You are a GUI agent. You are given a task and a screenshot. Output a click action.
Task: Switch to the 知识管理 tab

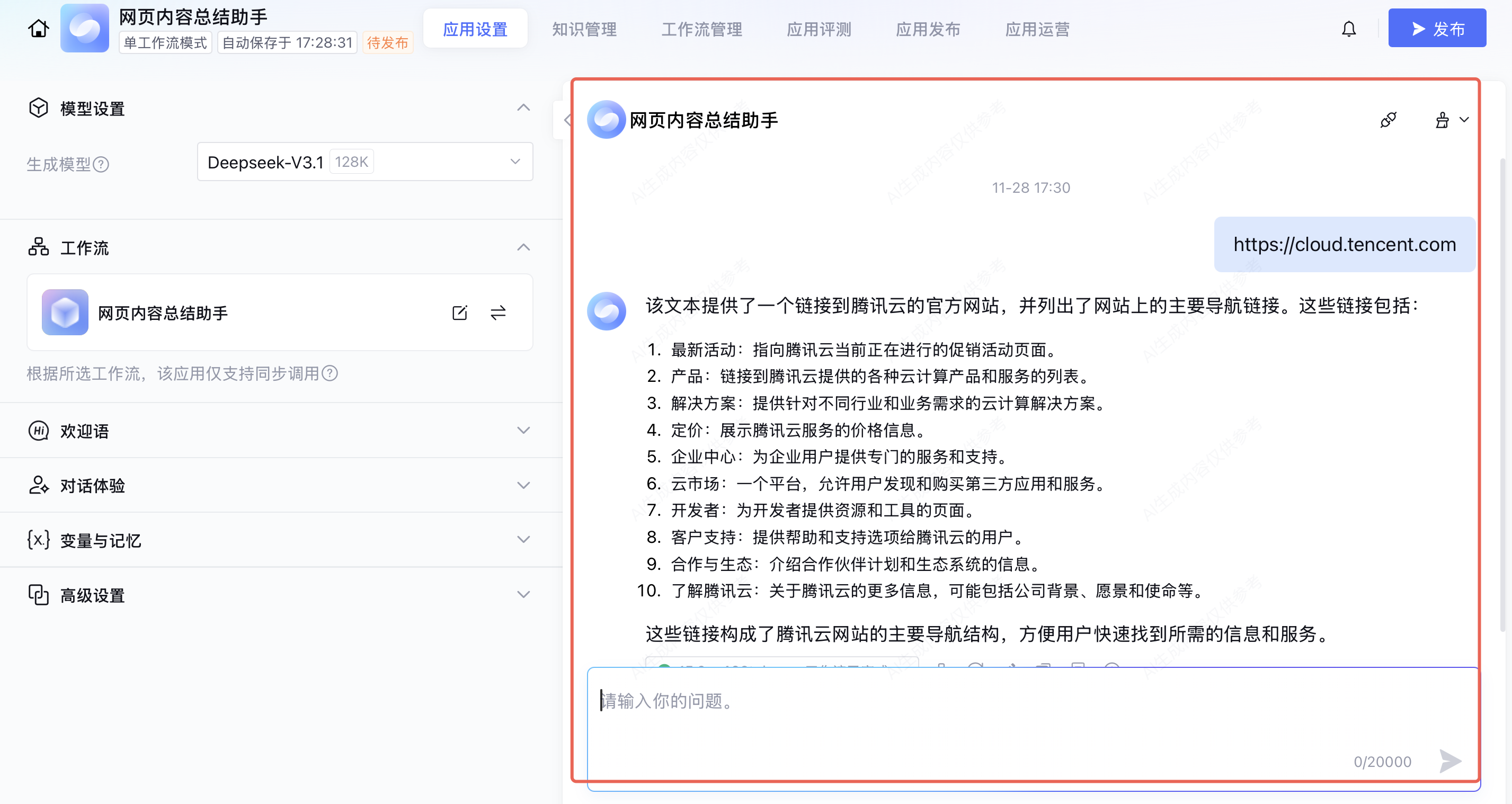584,29
